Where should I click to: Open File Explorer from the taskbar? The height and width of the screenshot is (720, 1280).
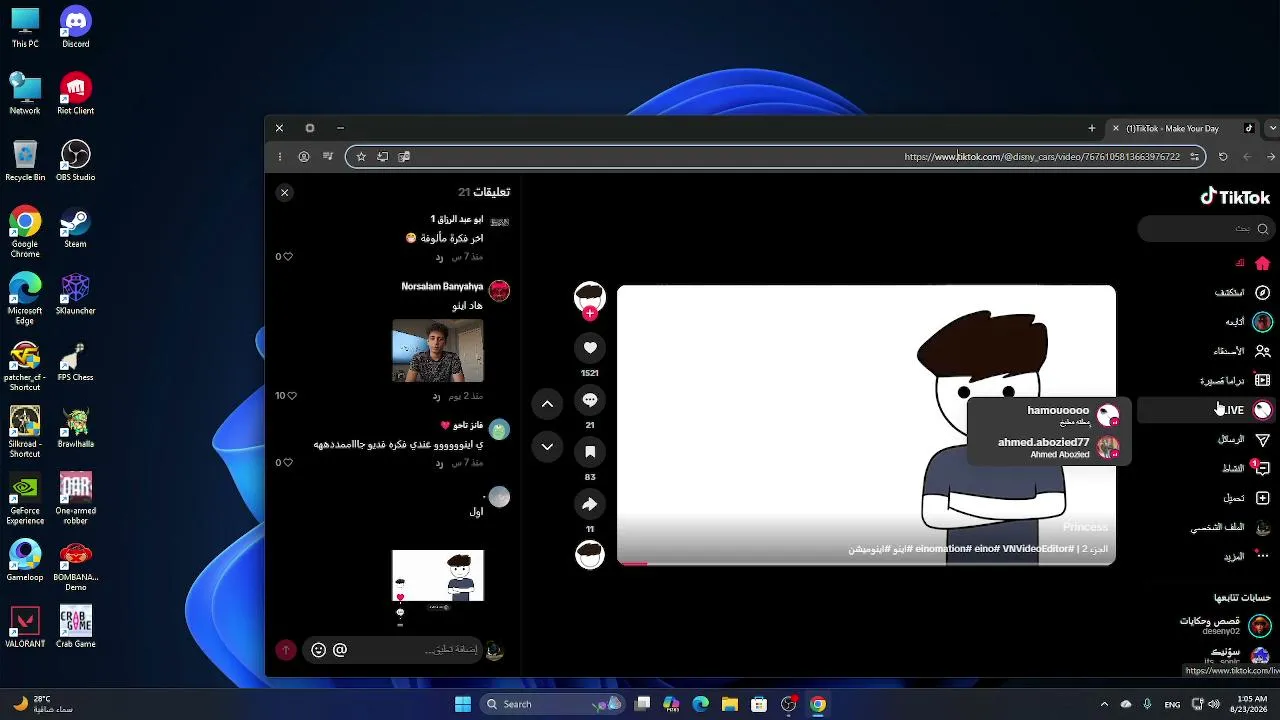[x=730, y=704]
